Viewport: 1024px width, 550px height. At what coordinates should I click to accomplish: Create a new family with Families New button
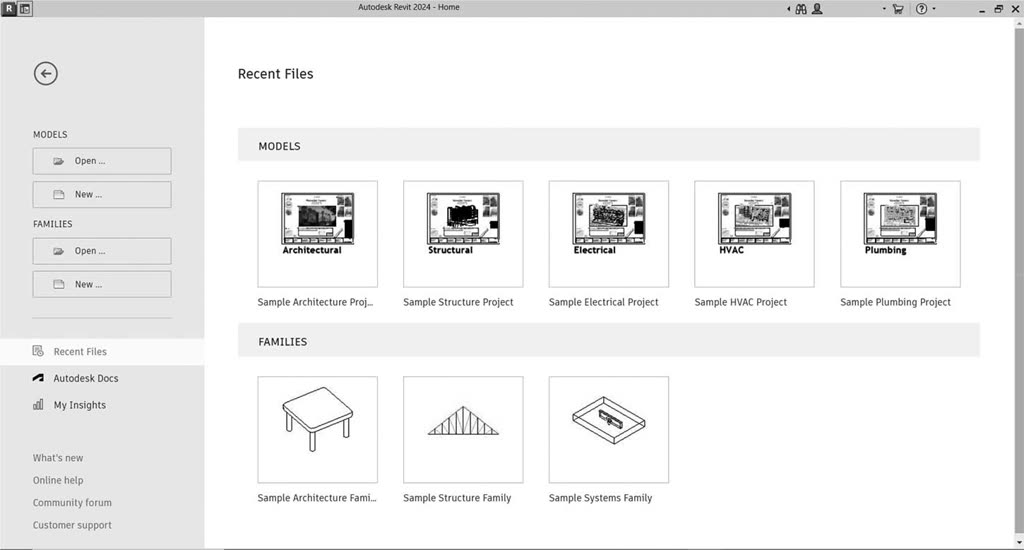[x=102, y=284]
